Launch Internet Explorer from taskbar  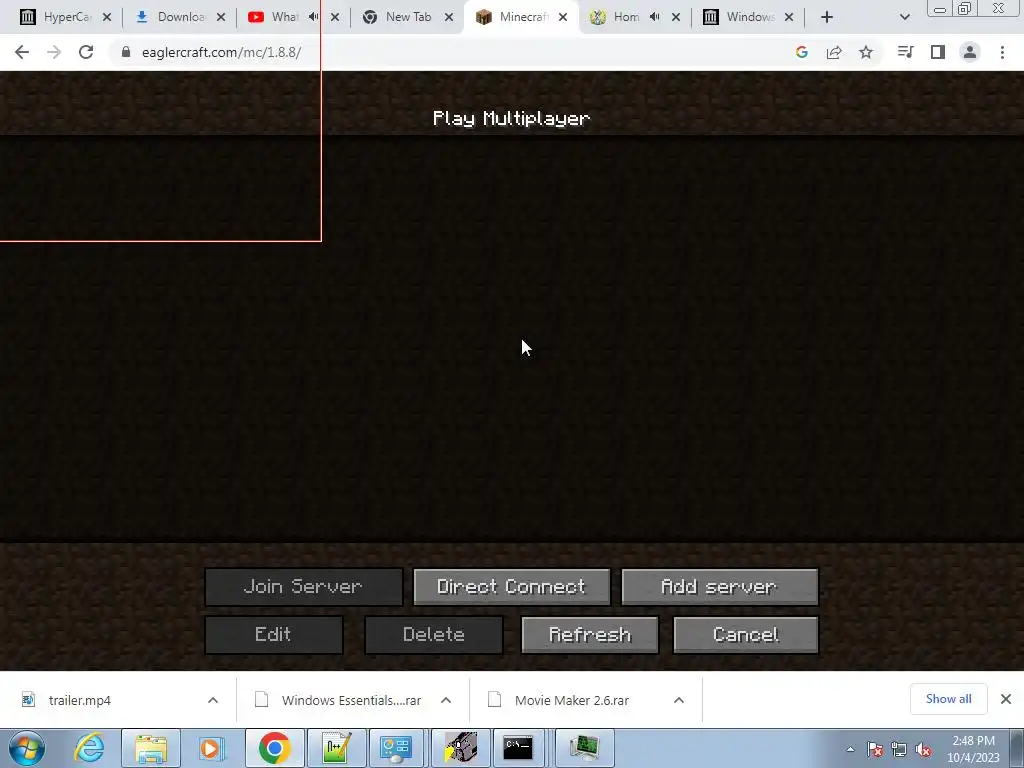click(x=89, y=748)
